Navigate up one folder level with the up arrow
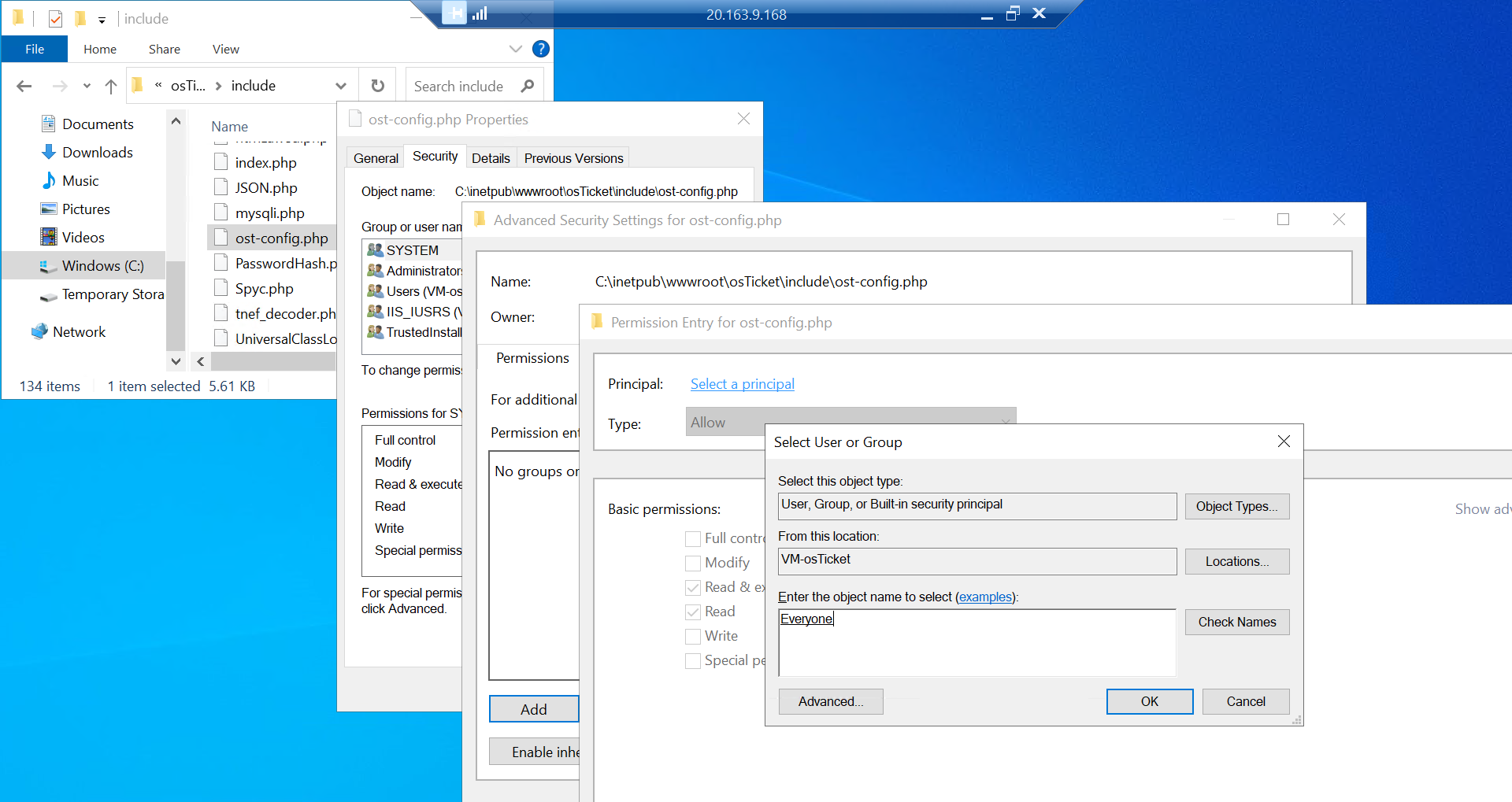Image resolution: width=1512 pixels, height=802 pixels. click(110, 86)
